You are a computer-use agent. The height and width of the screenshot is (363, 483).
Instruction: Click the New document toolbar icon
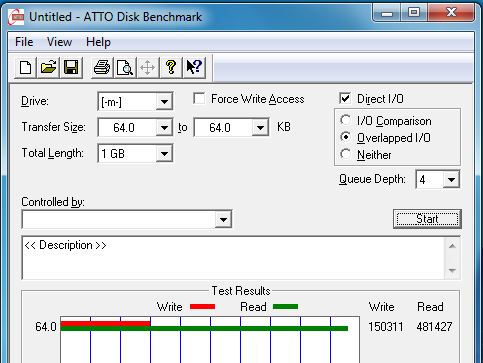coord(26,67)
